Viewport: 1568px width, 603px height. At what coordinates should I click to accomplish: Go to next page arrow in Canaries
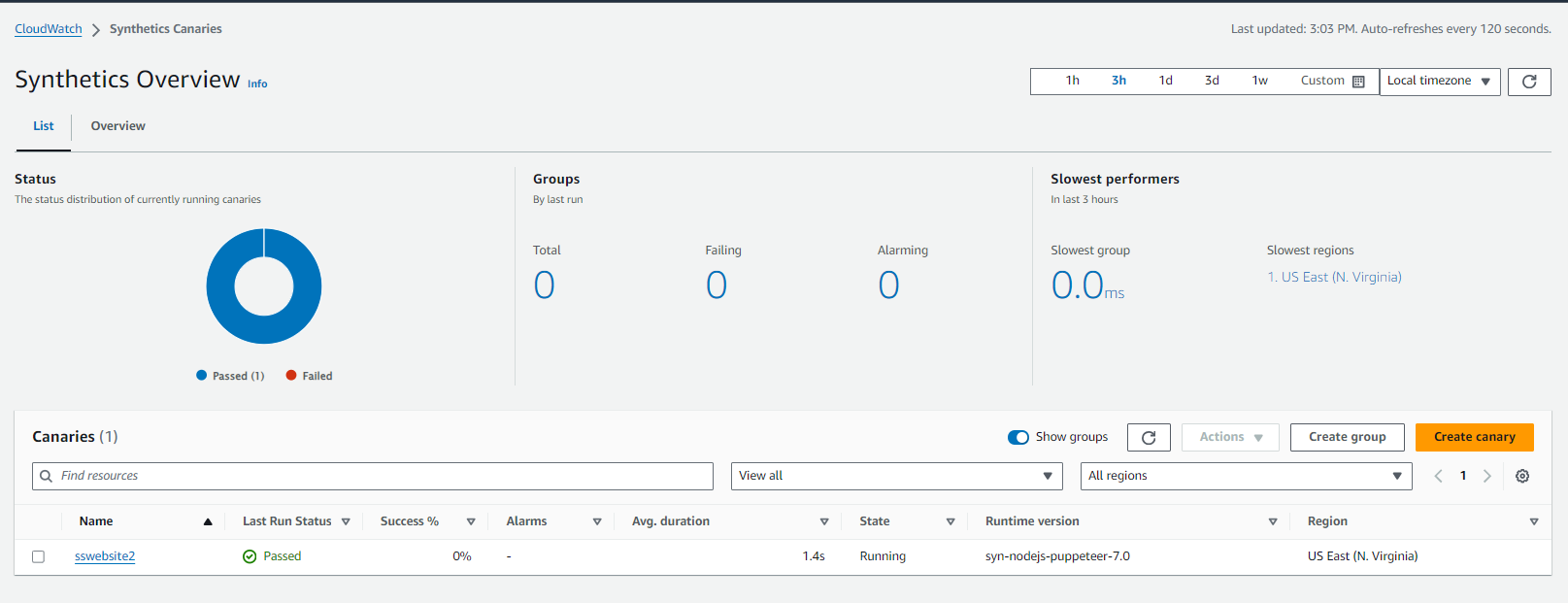tap(1486, 476)
